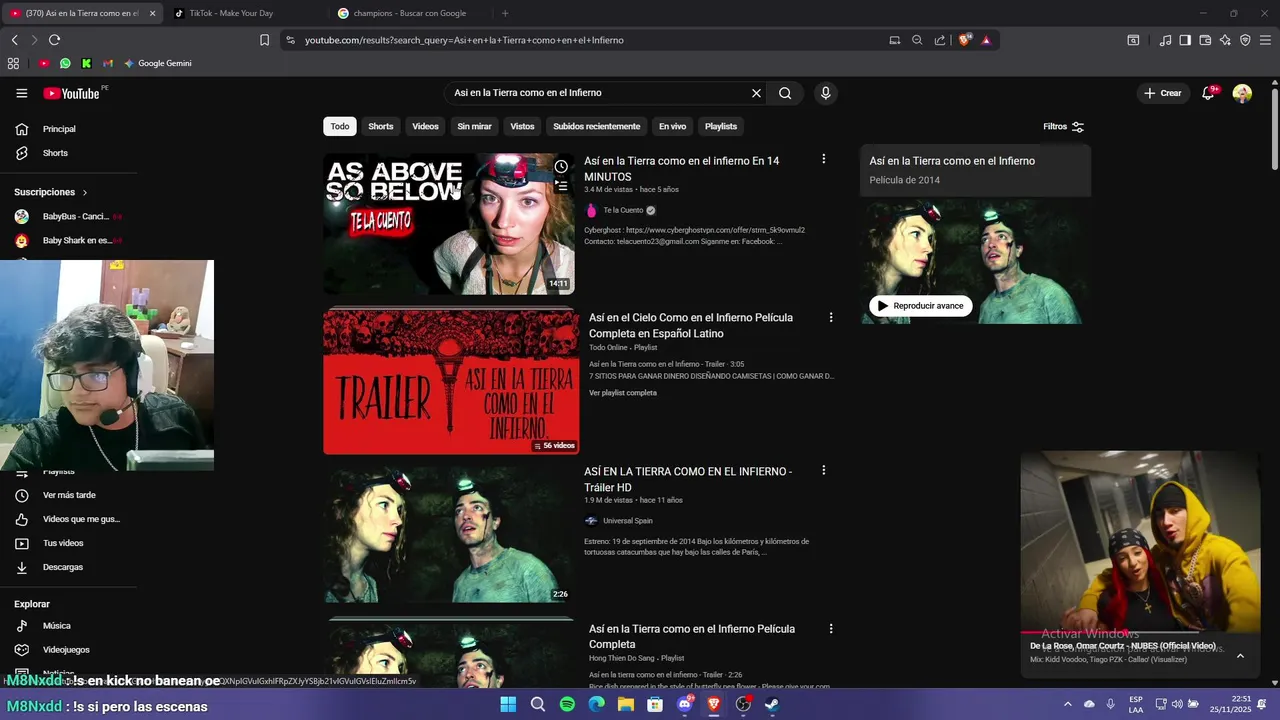Image resolution: width=1280 pixels, height=720 pixels.
Task: Open the YouTube hamburger guide menu
Action: tap(22, 93)
